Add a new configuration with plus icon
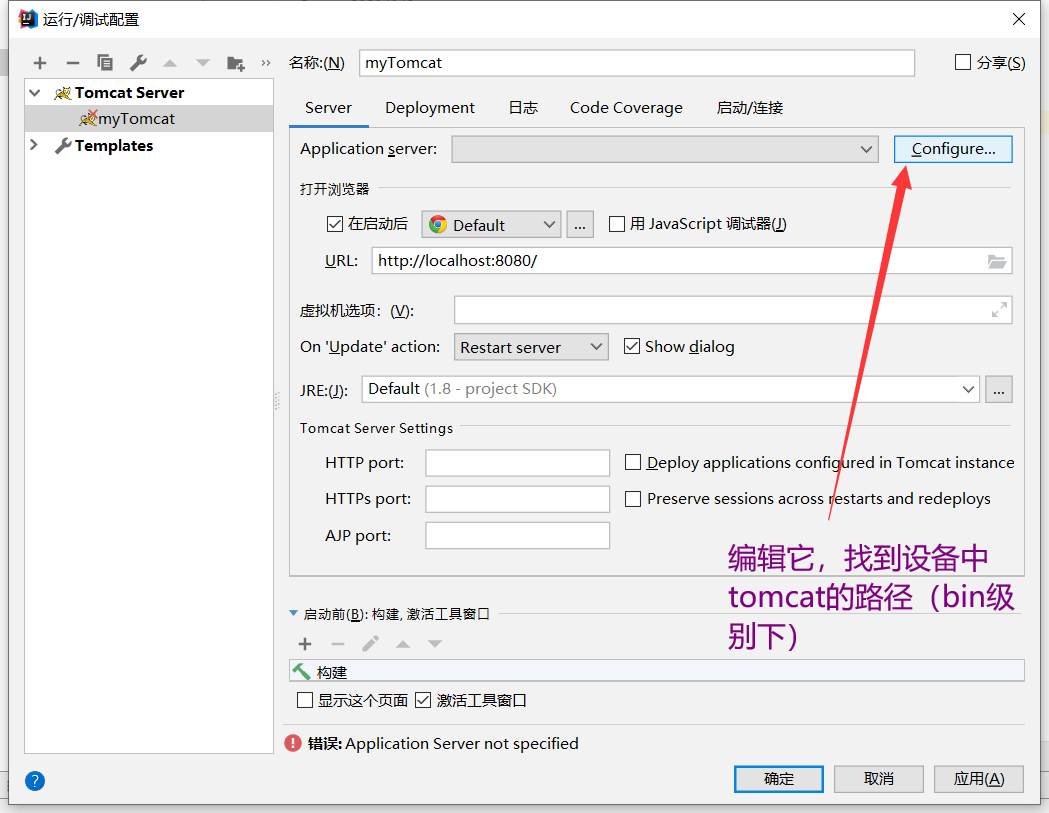The width and height of the screenshot is (1049, 813). tap(40, 63)
